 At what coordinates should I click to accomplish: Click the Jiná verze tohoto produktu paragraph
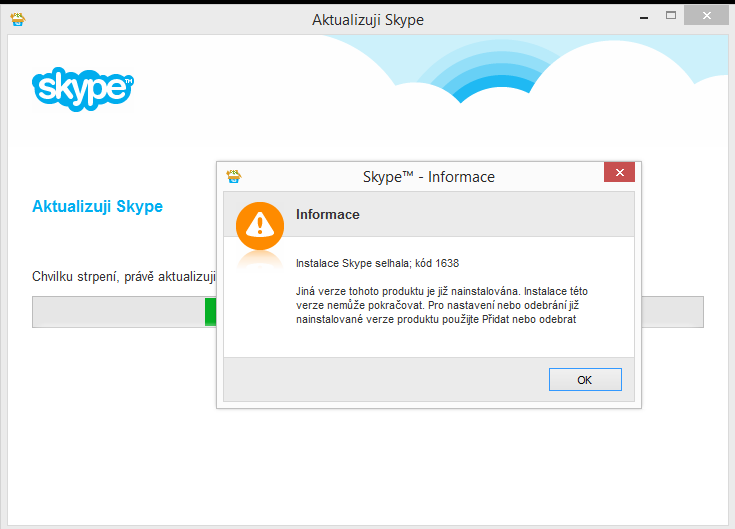437,304
